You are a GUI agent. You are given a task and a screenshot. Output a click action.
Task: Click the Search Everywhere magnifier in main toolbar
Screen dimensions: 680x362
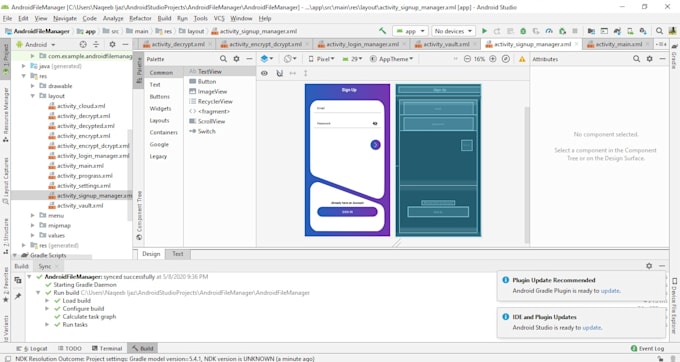tap(659, 31)
